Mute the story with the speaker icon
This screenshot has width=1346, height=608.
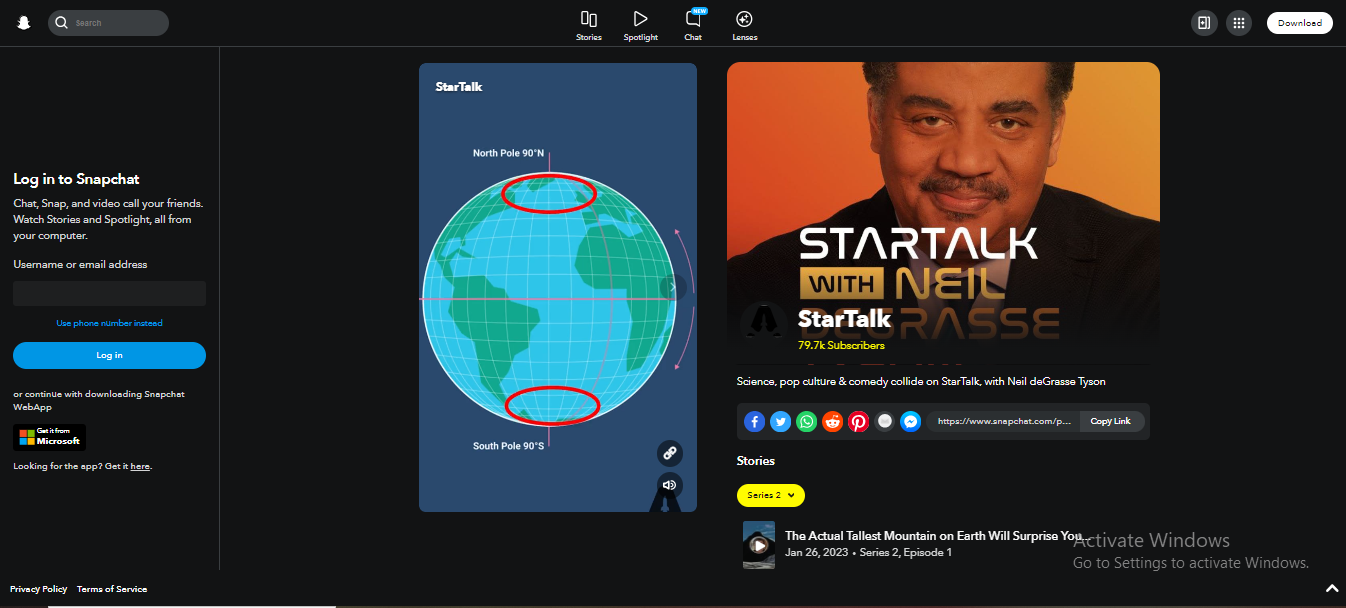tap(670, 485)
